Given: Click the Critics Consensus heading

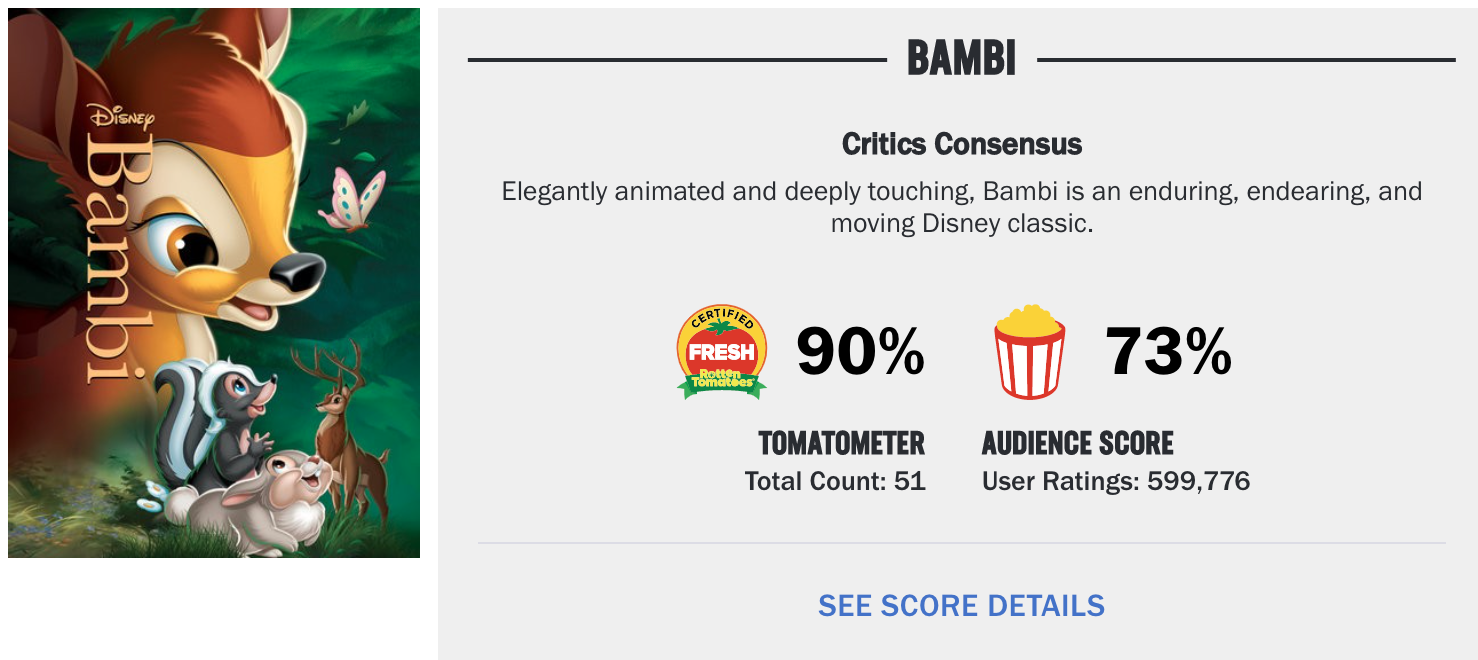Looking at the screenshot, I should 962,144.
